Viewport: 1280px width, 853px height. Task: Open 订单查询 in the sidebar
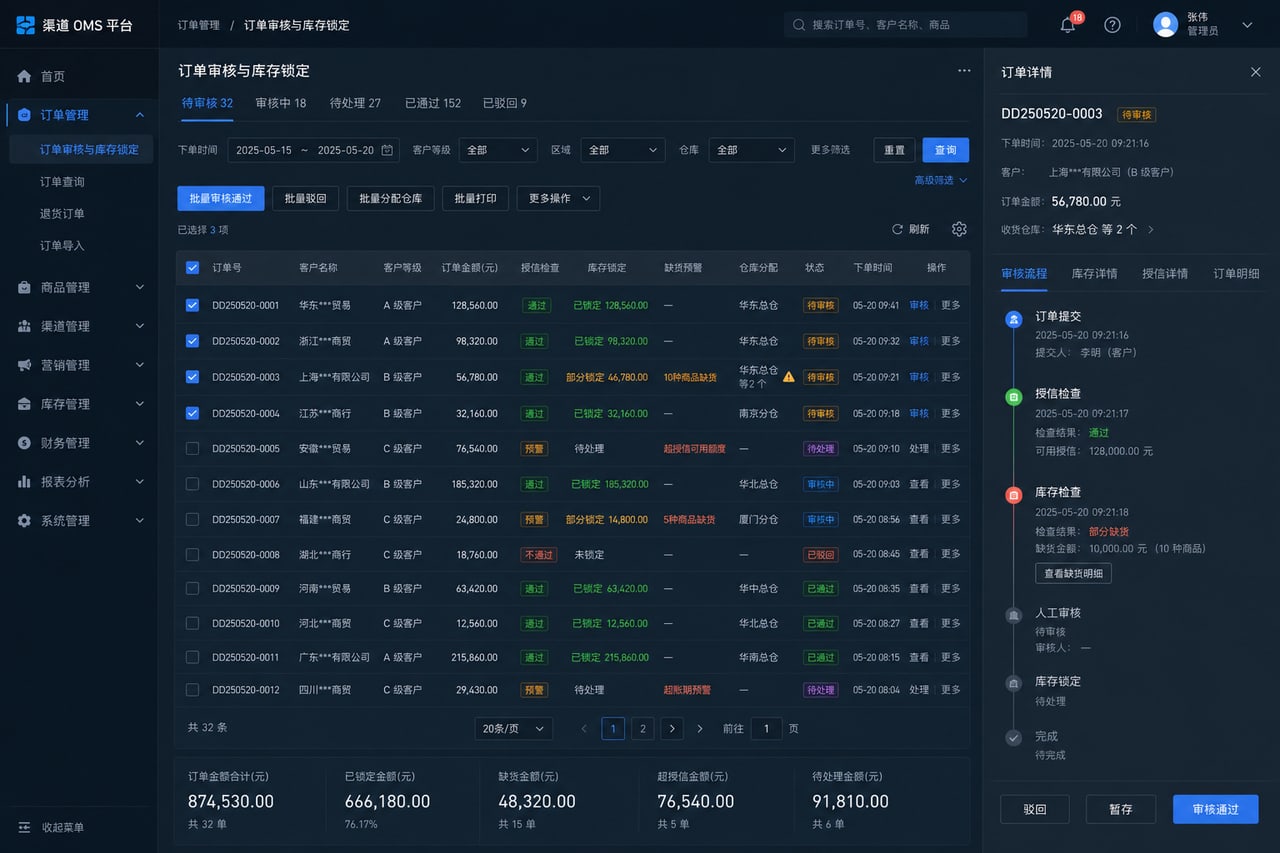pos(62,182)
